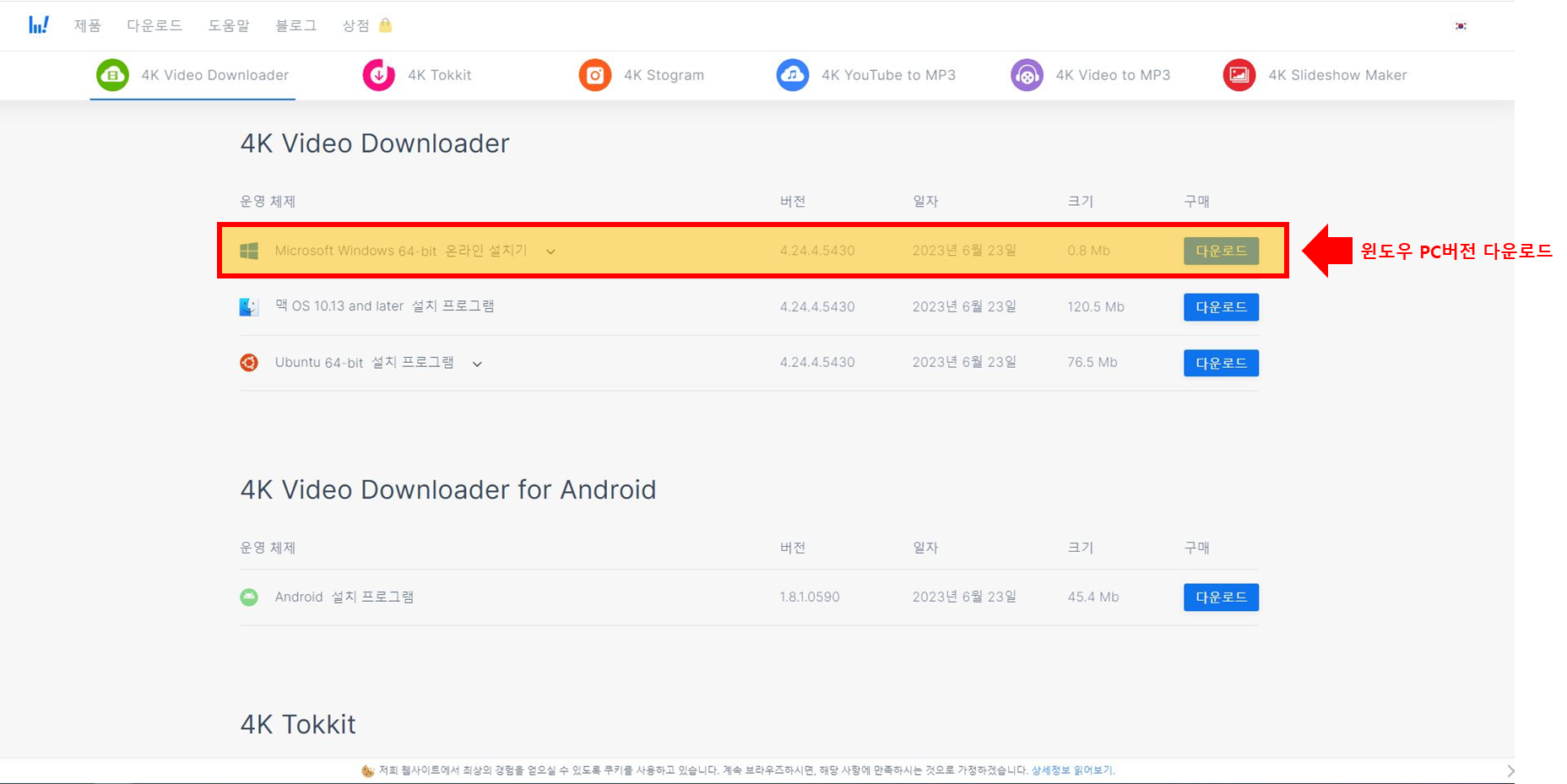Screen dimensions: 1567x784
Task: Click the lock icon next to 상점
Action: 385,25
